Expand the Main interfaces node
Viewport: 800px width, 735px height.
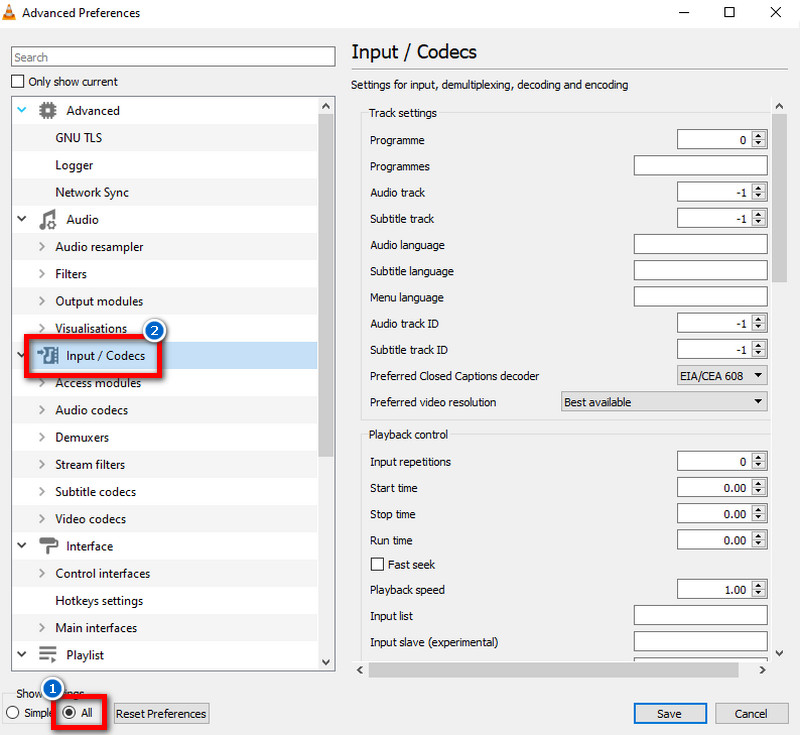(x=42, y=627)
